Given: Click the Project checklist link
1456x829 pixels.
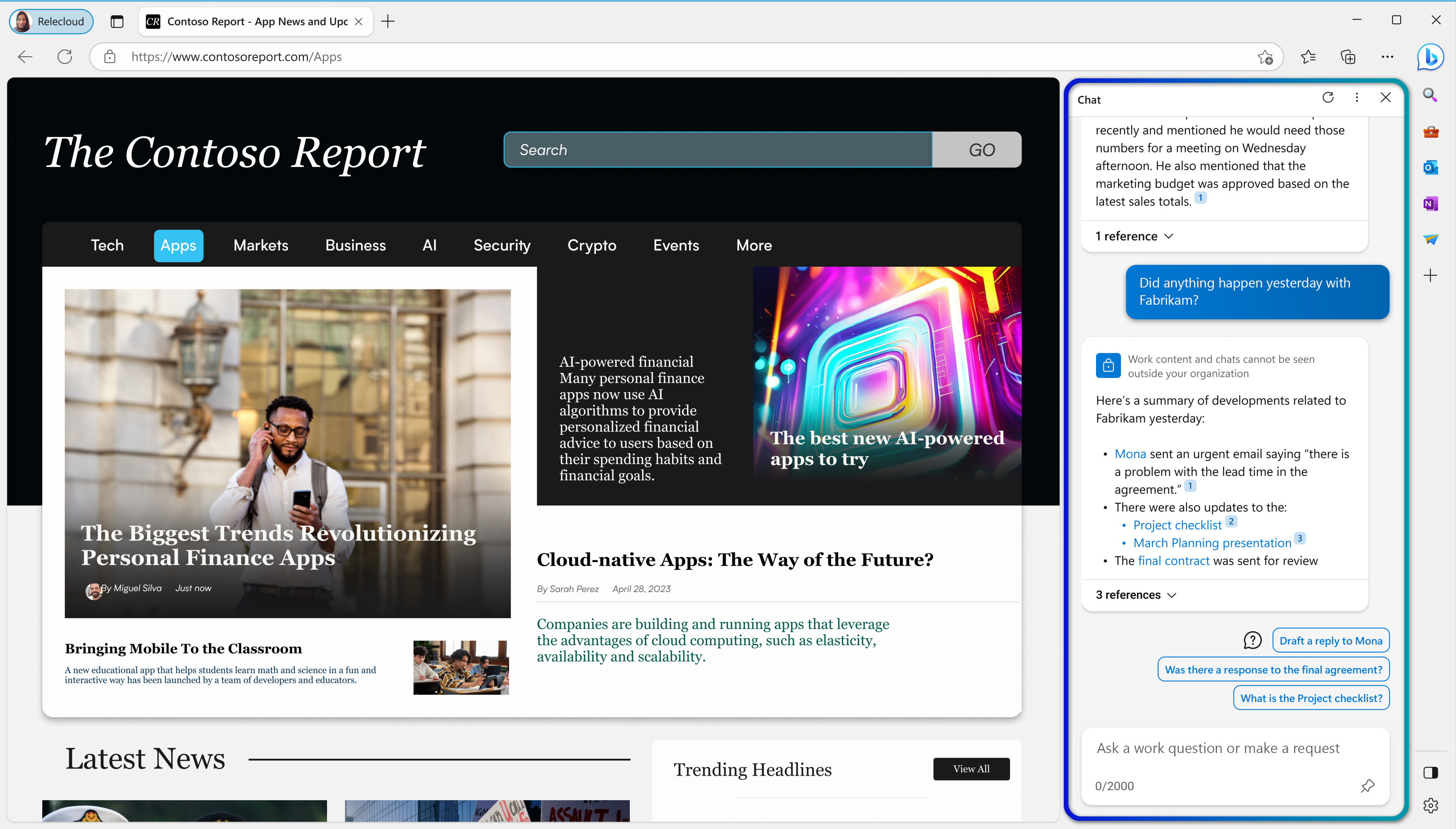Looking at the screenshot, I should (x=1178, y=524).
